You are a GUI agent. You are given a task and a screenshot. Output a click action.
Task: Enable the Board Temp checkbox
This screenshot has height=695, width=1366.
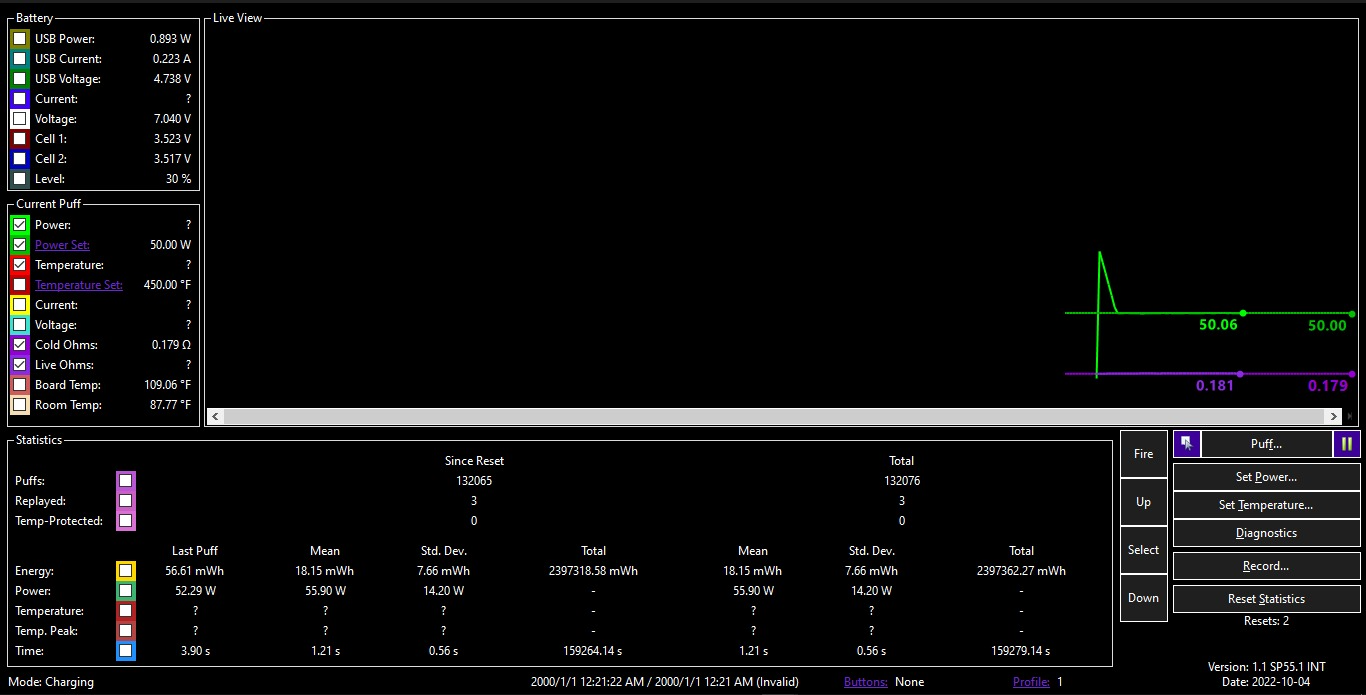coord(19,385)
